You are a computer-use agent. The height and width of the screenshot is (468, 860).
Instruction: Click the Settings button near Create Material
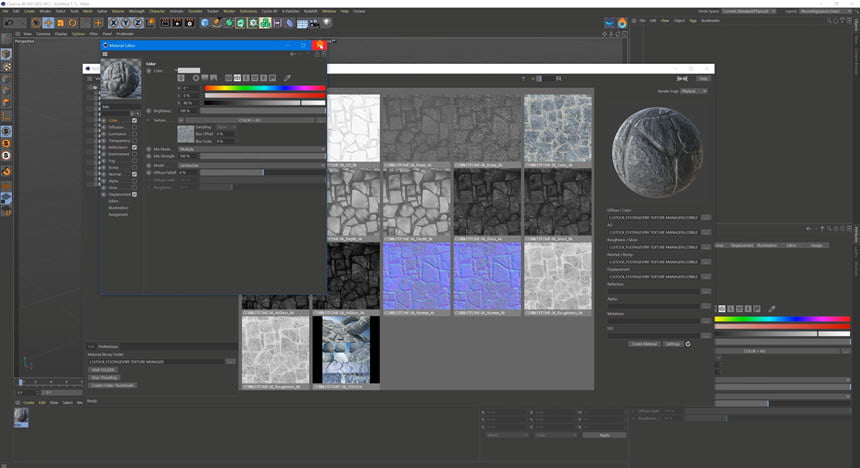click(673, 344)
